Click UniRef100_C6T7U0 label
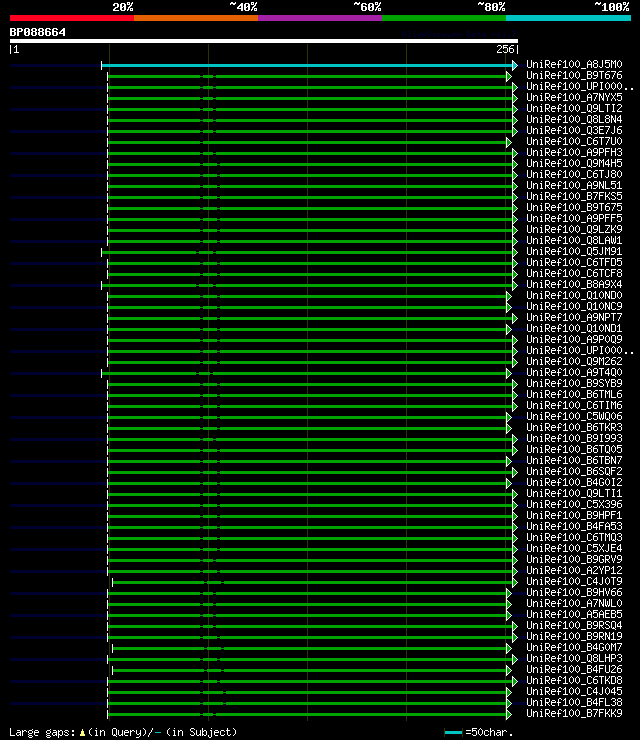This screenshot has width=640, height=740. (574, 142)
